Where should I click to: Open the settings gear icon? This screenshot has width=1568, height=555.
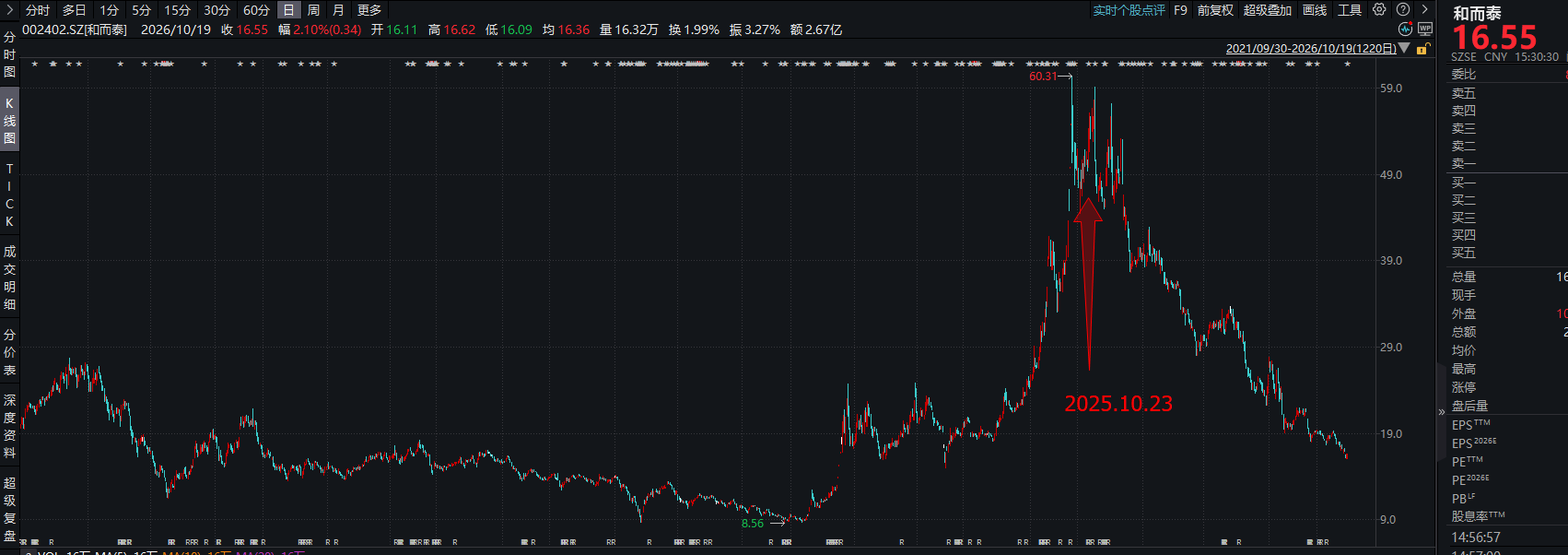click(1379, 9)
